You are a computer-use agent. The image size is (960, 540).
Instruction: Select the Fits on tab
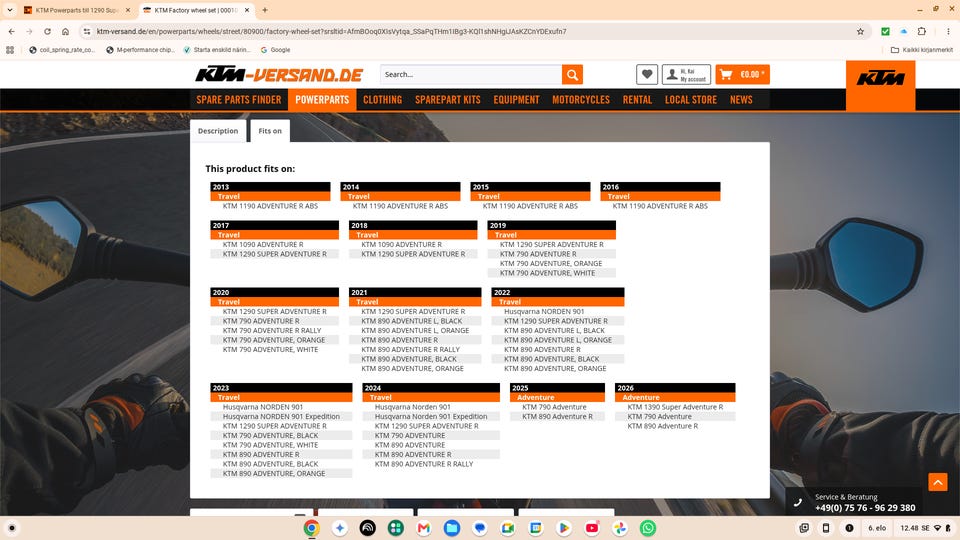270,131
